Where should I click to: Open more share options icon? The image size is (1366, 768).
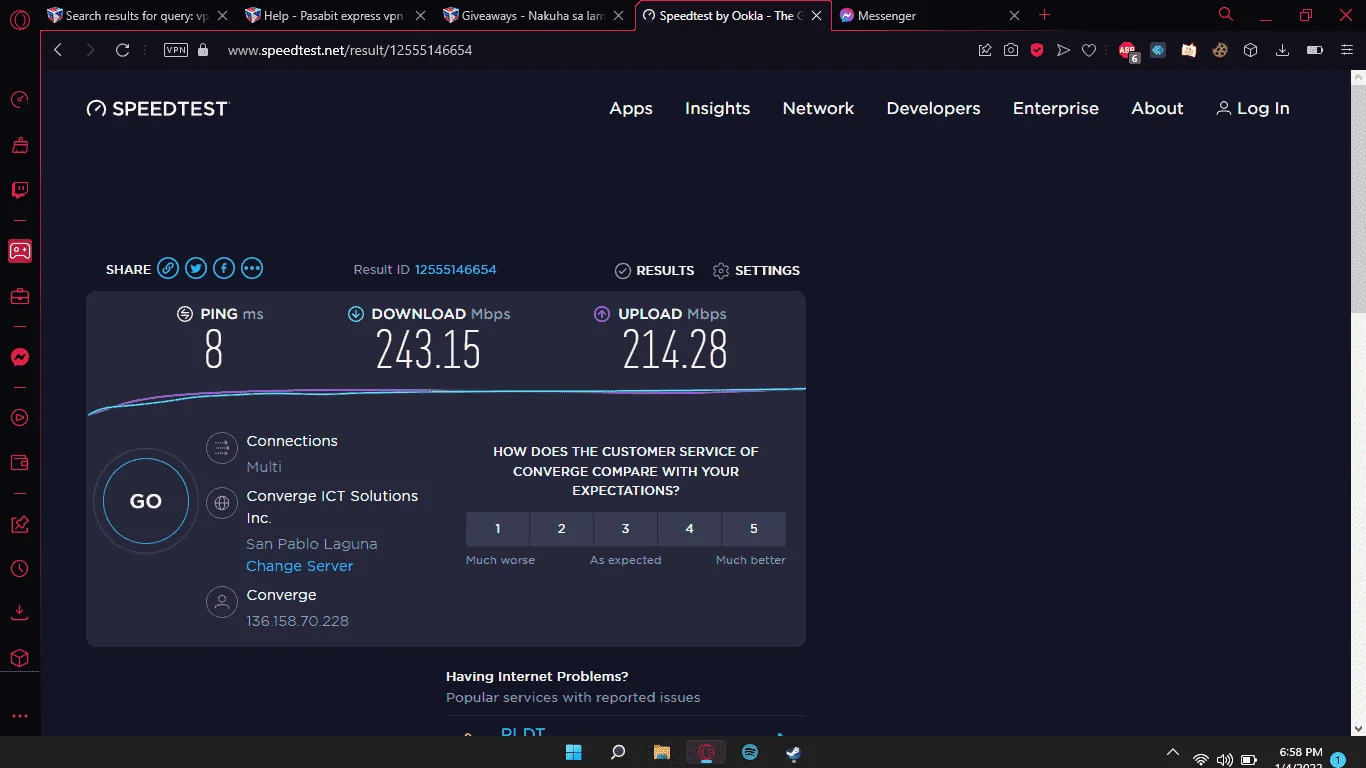tap(252, 268)
